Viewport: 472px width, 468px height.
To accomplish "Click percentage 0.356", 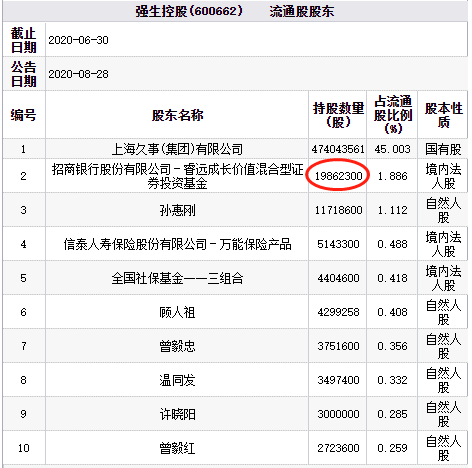I will [392, 346].
